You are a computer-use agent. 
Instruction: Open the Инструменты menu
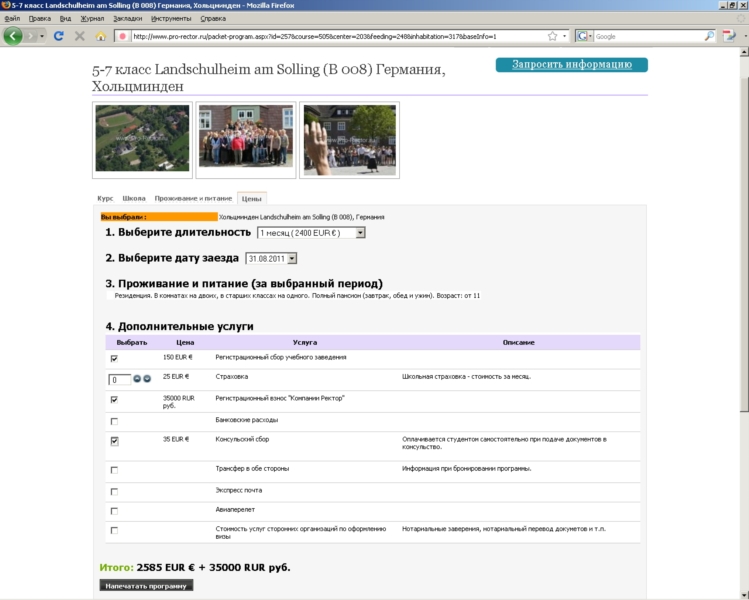pyautogui.click(x=171, y=19)
